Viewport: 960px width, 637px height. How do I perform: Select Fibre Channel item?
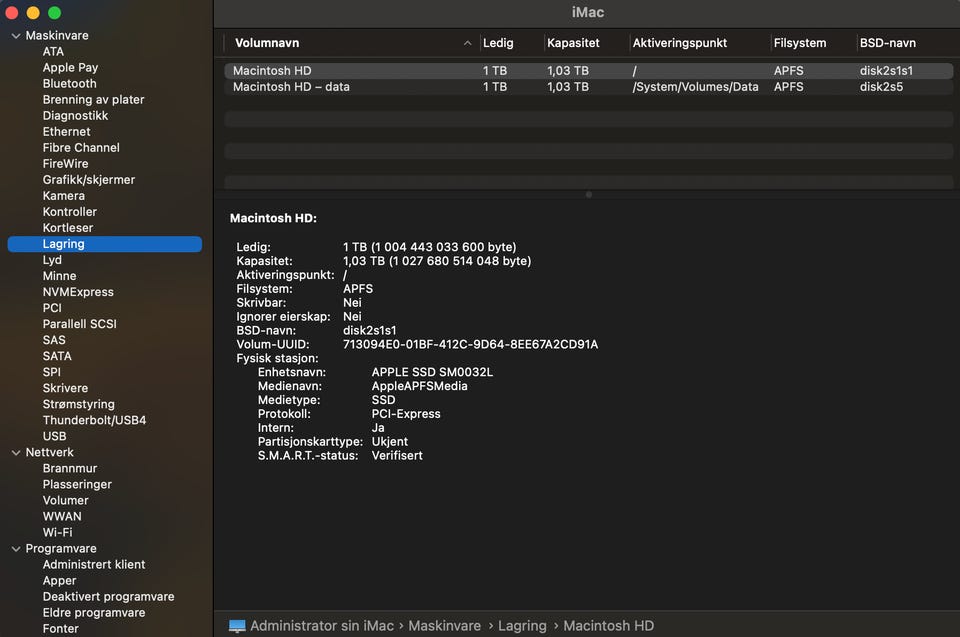[81, 148]
